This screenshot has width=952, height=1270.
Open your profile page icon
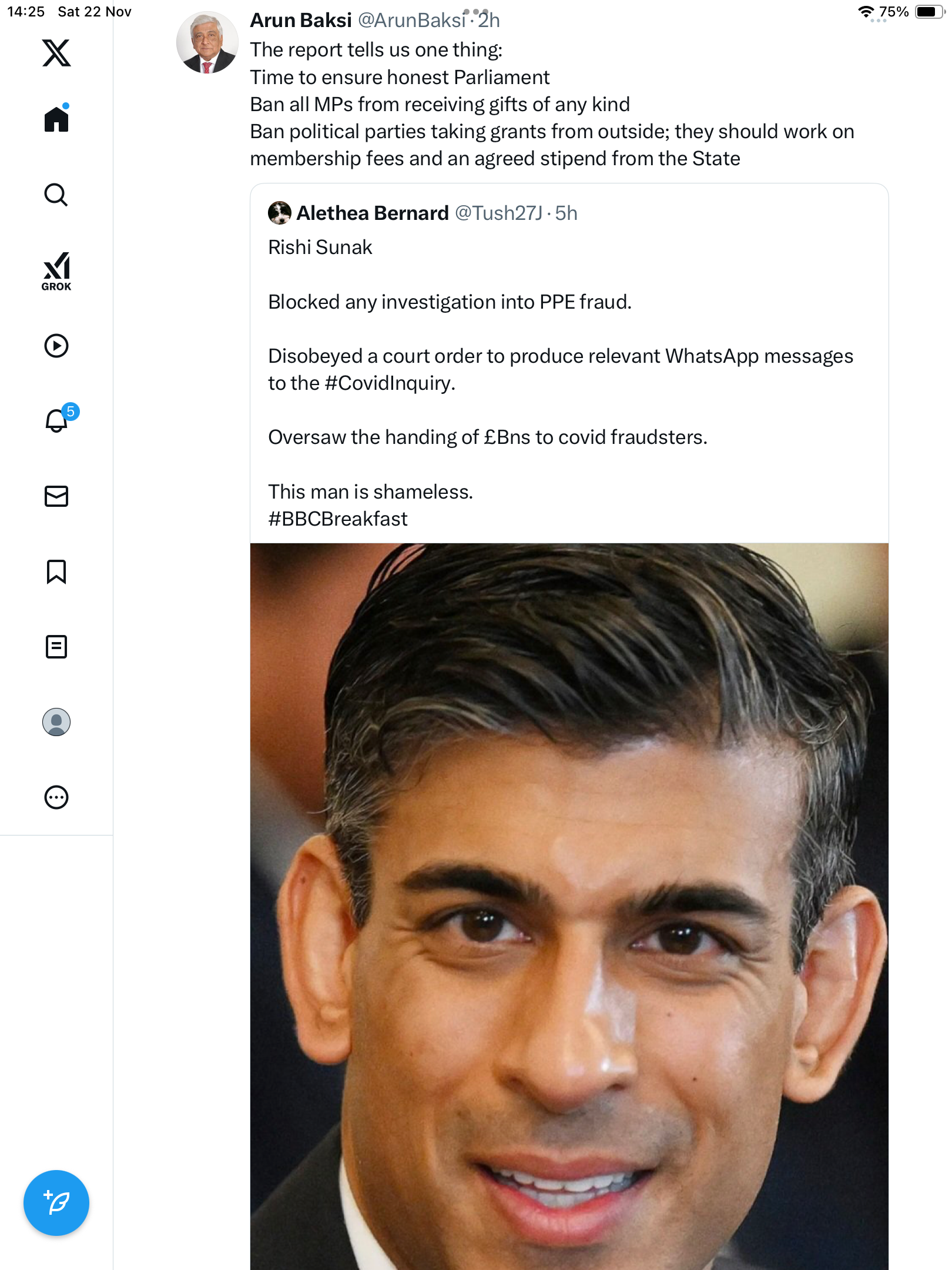56,722
